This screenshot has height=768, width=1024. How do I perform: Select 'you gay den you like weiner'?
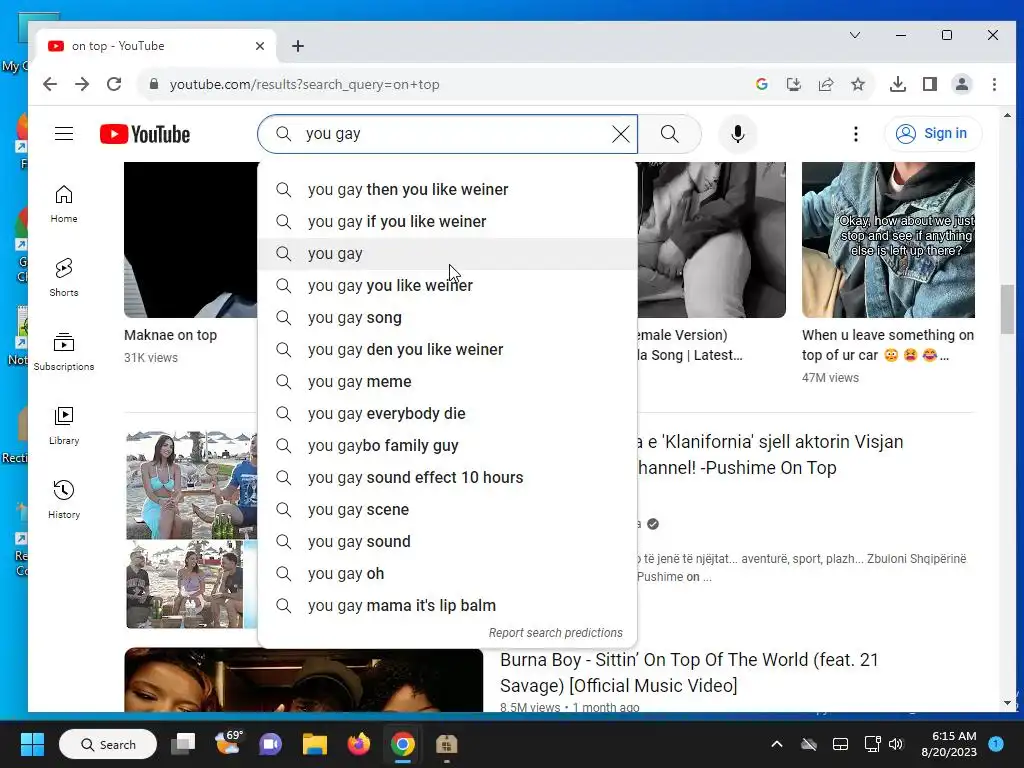click(447, 349)
